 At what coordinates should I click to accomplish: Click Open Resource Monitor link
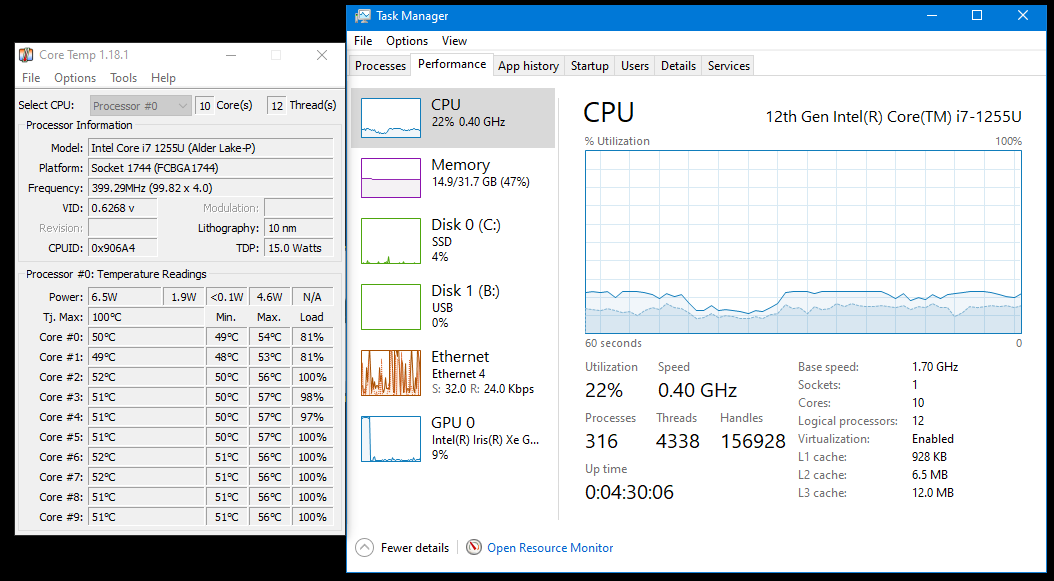[550, 547]
